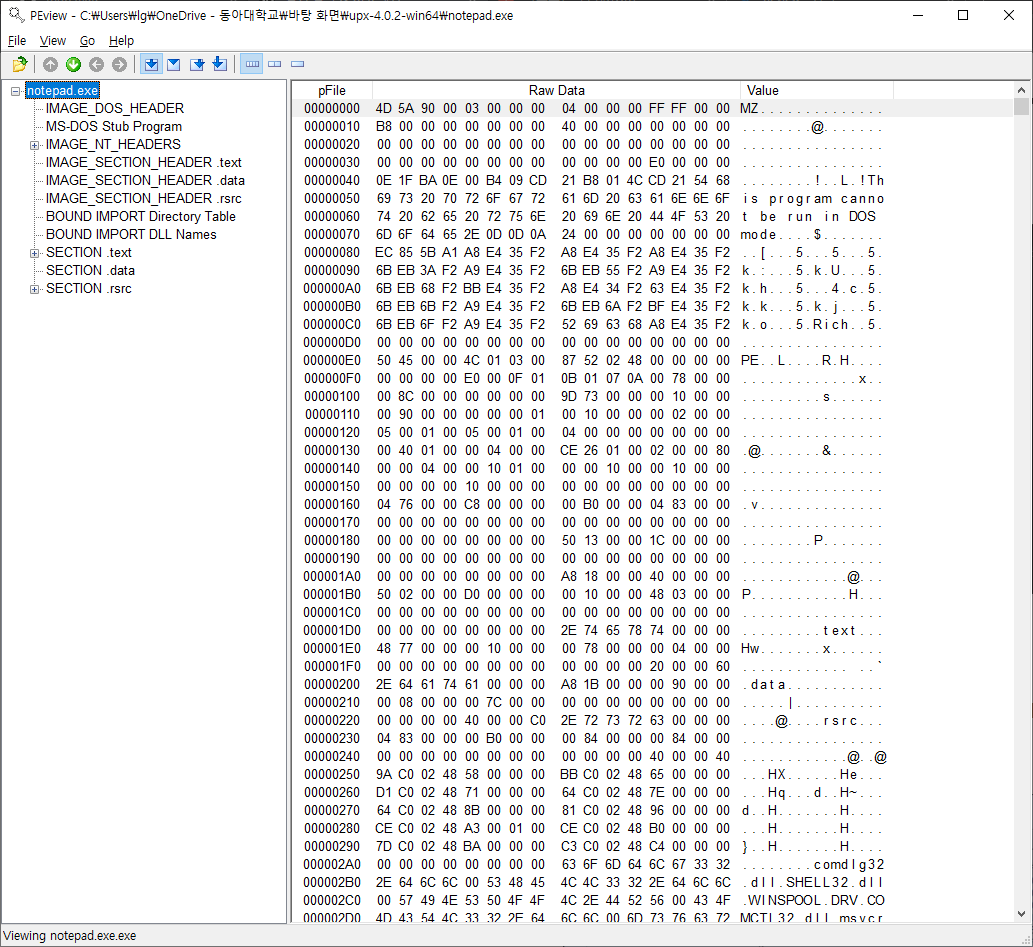Click the 'MZ' value text

pyautogui.click(x=749, y=109)
